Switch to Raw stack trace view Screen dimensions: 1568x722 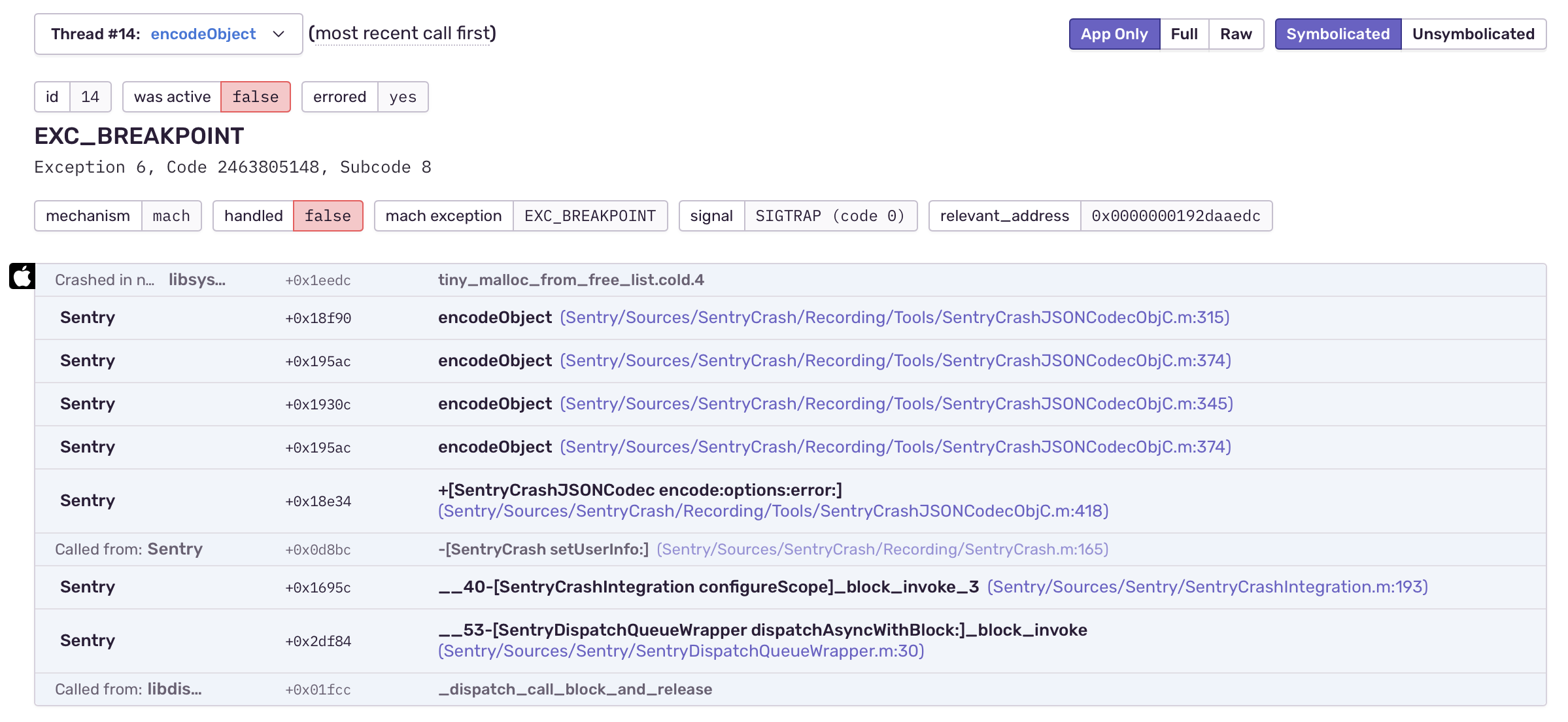(1236, 33)
